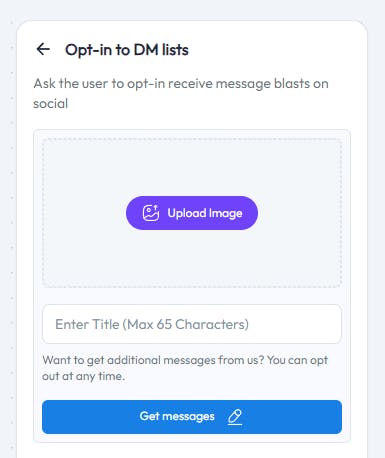This screenshot has width=385, height=458.
Task: Focus the Enter Title input field
Action: click(192, 324)
